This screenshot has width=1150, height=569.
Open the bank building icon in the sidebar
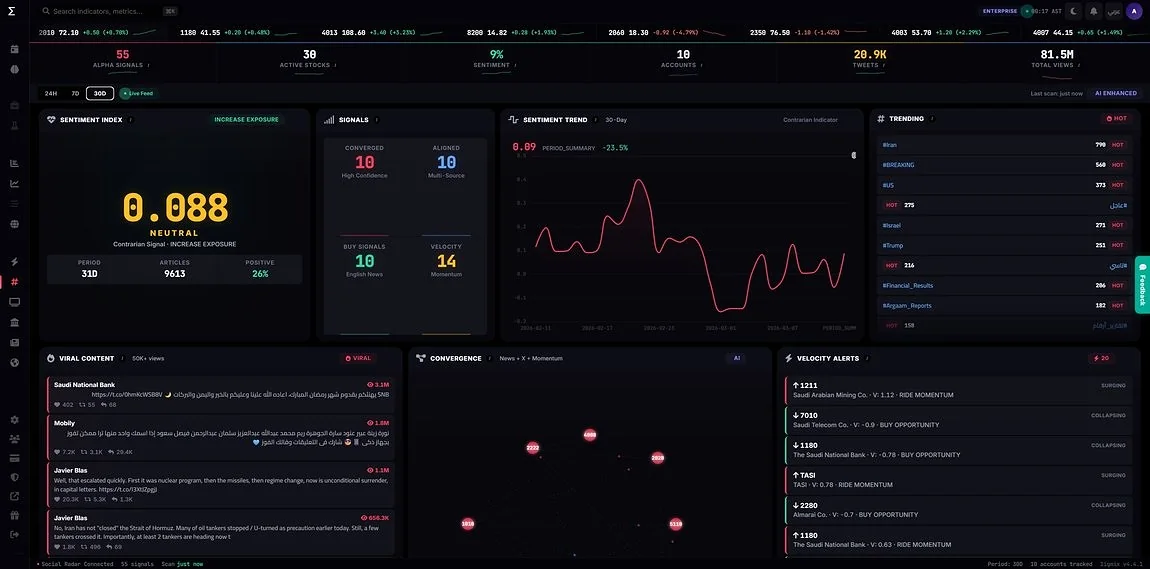(15, 322)
